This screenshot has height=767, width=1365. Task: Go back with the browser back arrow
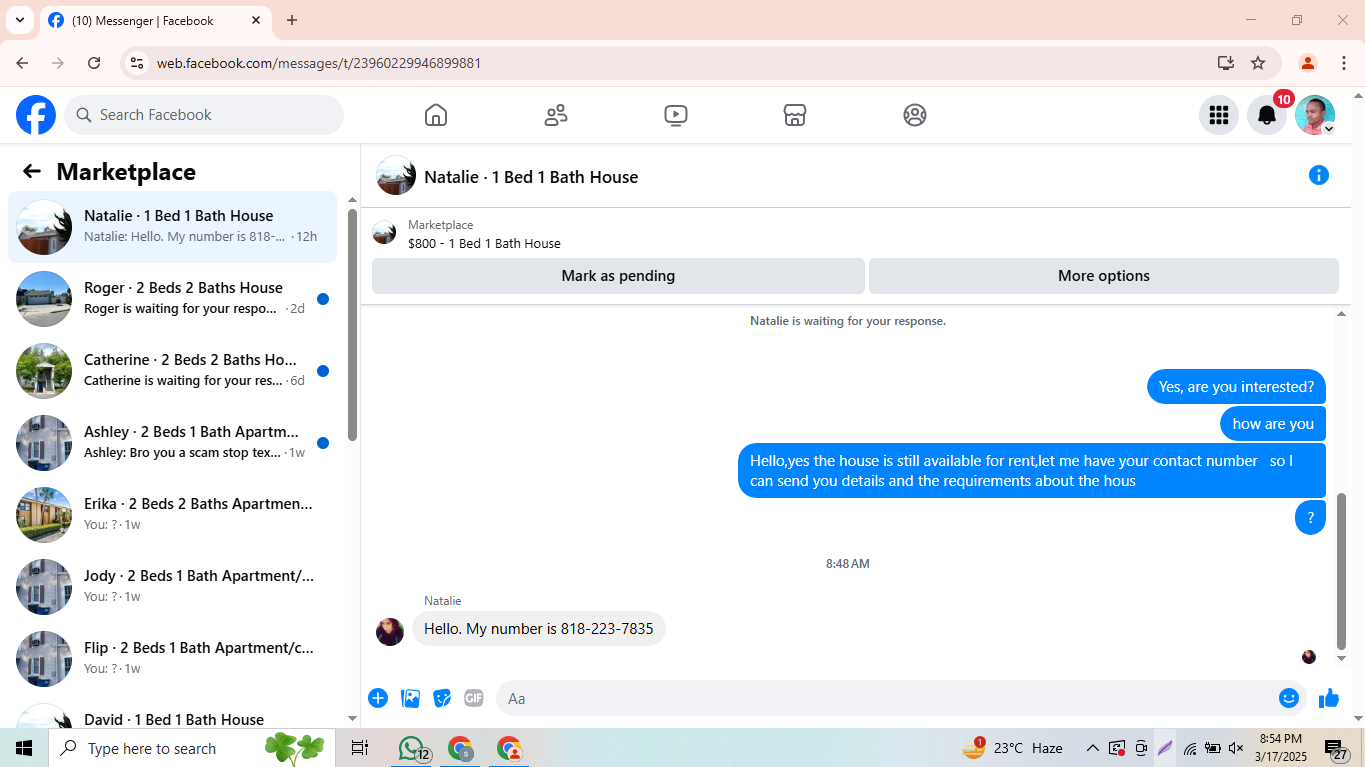click(x=22, y=63)
